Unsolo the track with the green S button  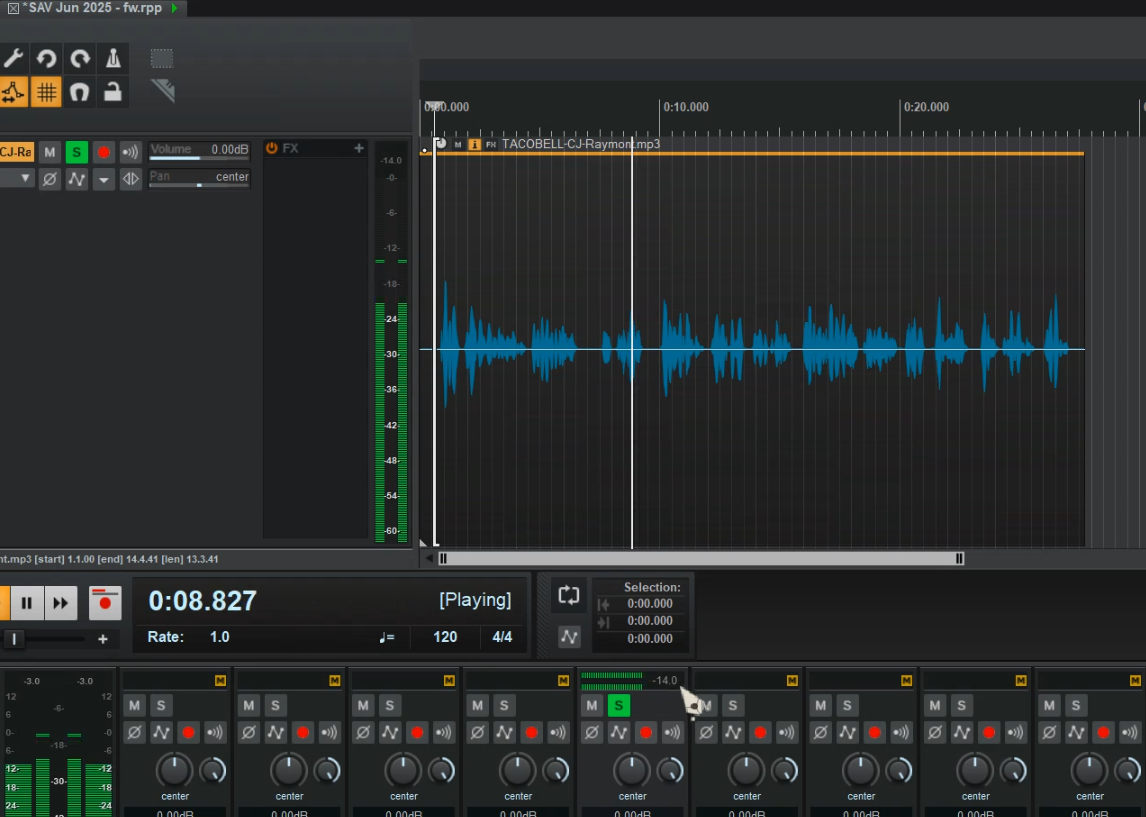coord(77,152)
